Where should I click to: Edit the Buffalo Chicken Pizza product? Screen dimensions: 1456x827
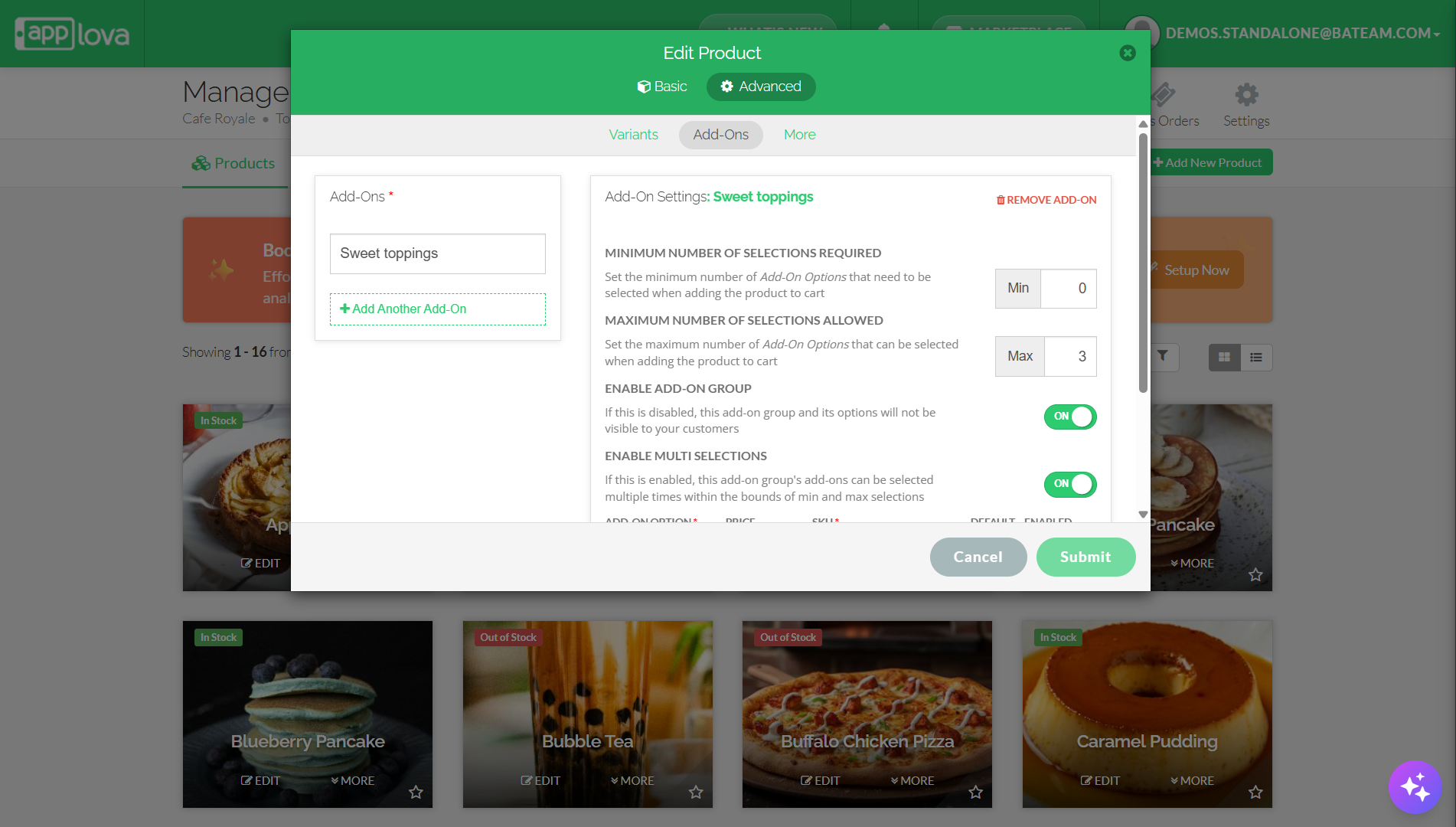[820, 781]
